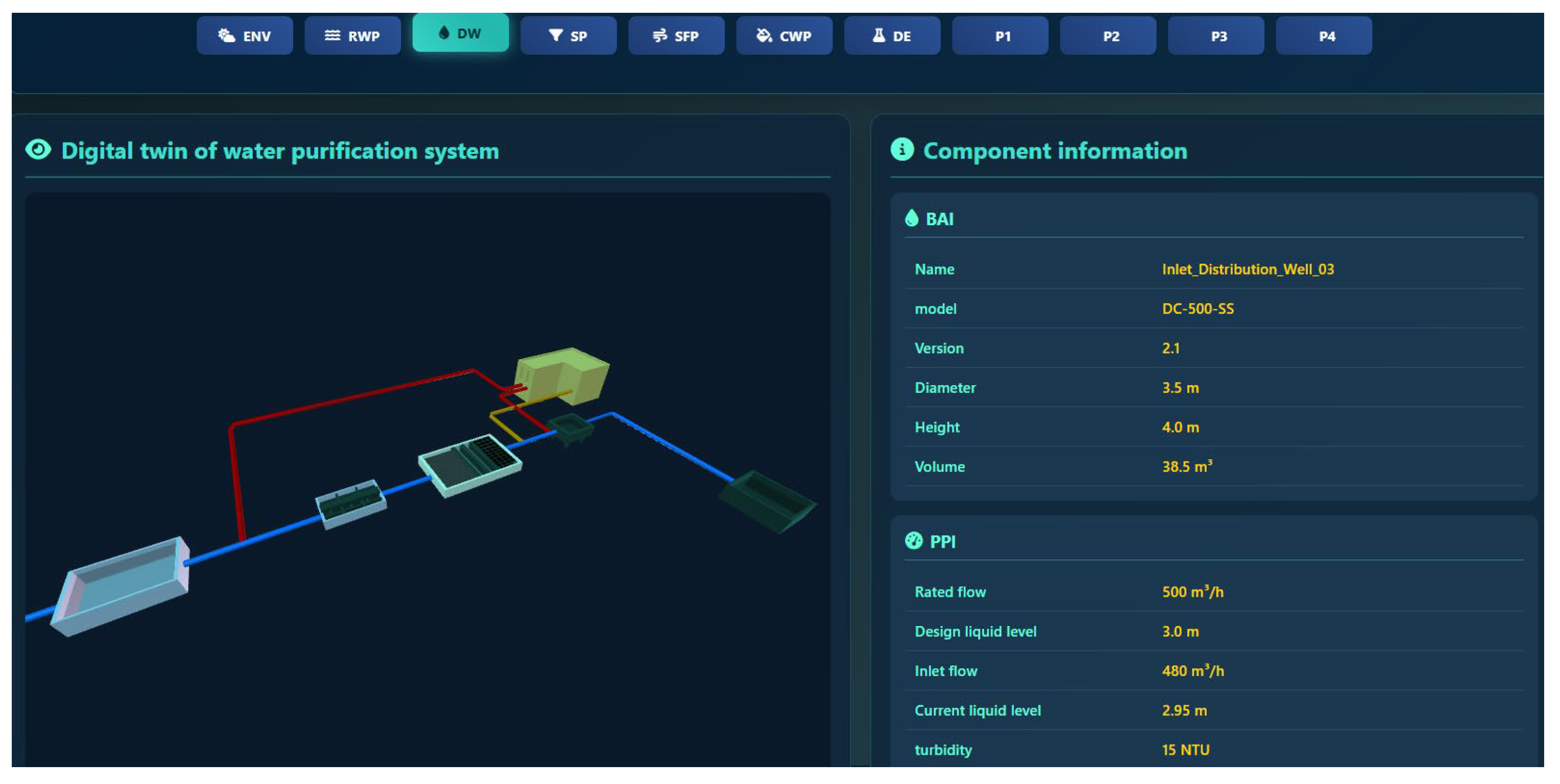
Task: Click the flask icon on DE button
Action: (878, 36)
